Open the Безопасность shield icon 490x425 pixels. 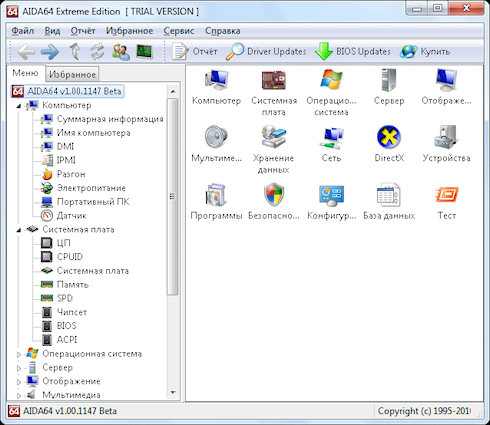point(274,202)
